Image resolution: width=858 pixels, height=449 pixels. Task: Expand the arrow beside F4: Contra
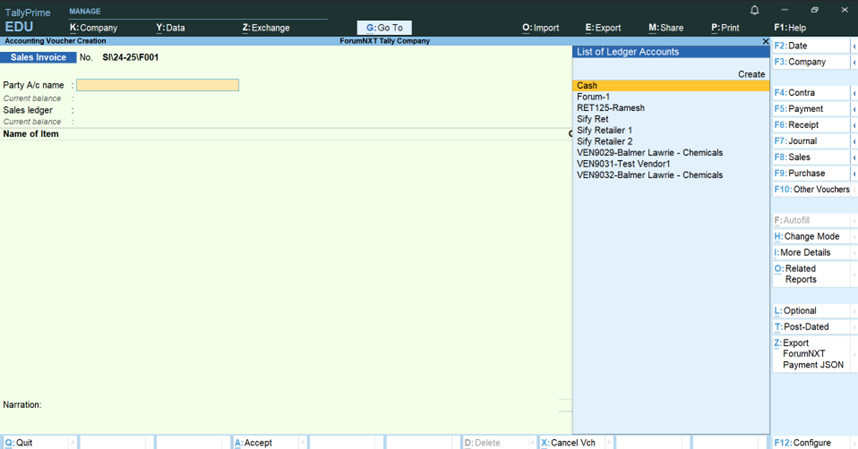pyautogui.click(x=854, y=93)
